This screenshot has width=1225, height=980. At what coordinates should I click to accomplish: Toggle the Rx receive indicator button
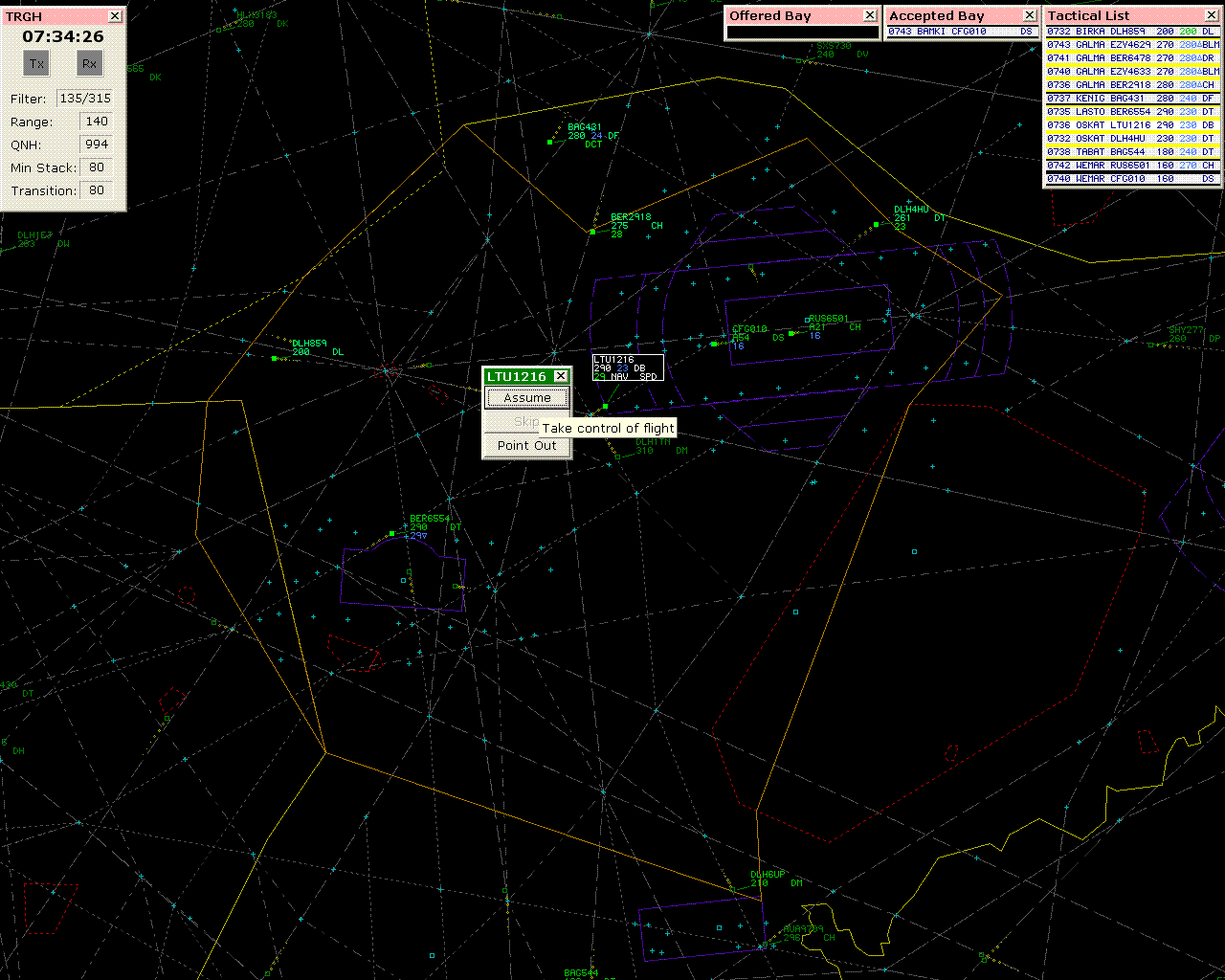coord(89,64)
